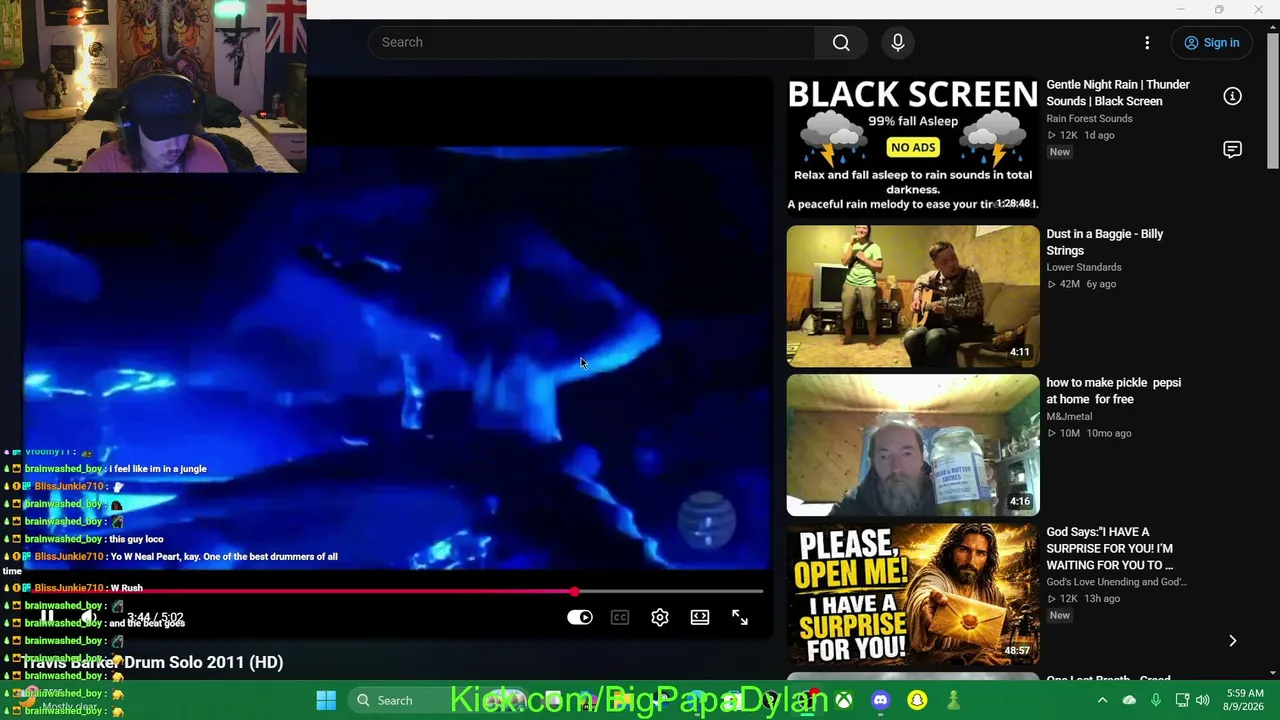Click the title Gentle Night Rain Thunder Sounds
This screenshot has height=720, width=1280.
1118,93
